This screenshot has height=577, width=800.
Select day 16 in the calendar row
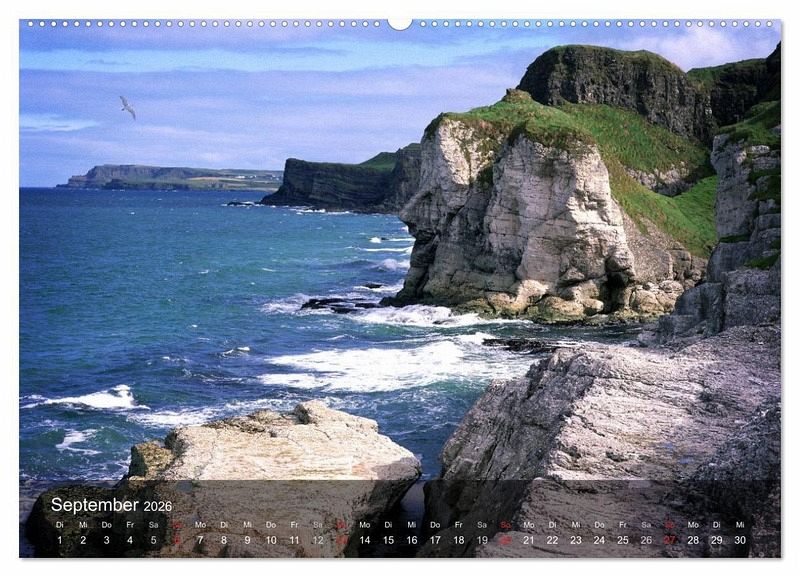click(x=412, y=540)
